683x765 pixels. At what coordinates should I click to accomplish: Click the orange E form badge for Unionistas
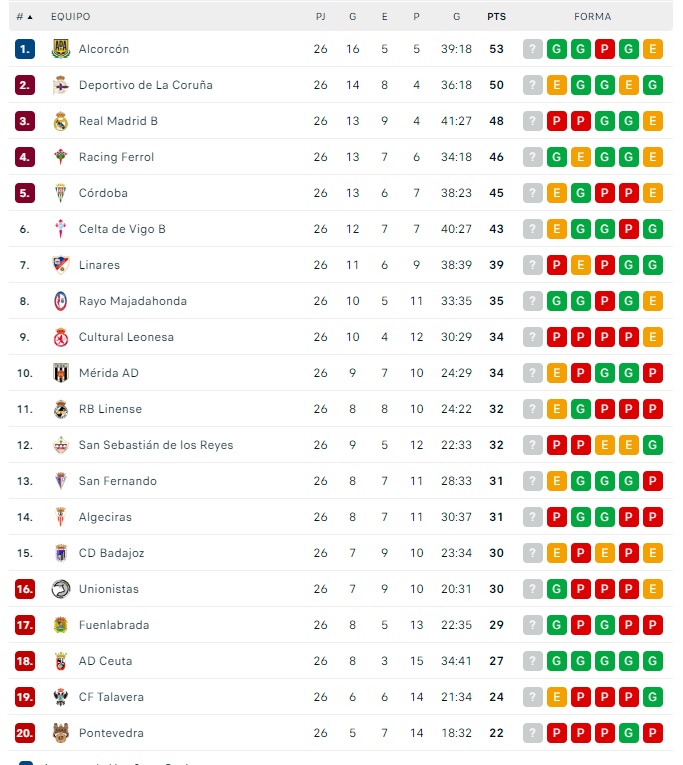click(x=652, y=589)
